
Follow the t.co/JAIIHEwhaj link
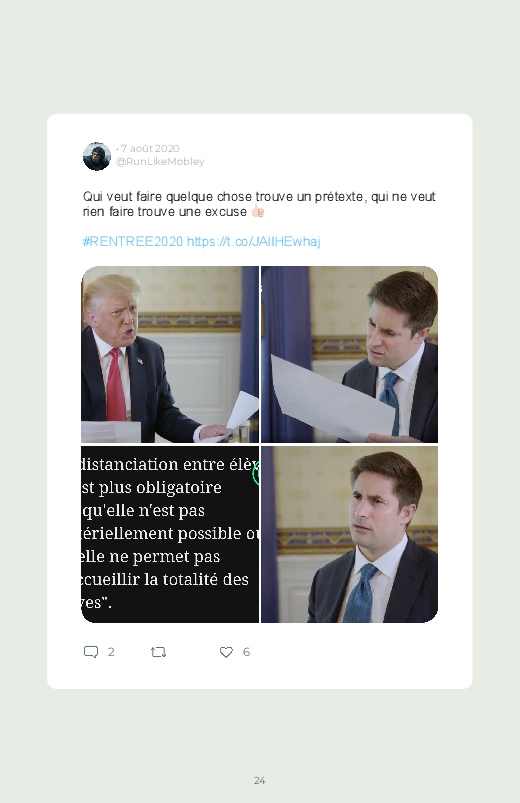(x=254, y=242)
